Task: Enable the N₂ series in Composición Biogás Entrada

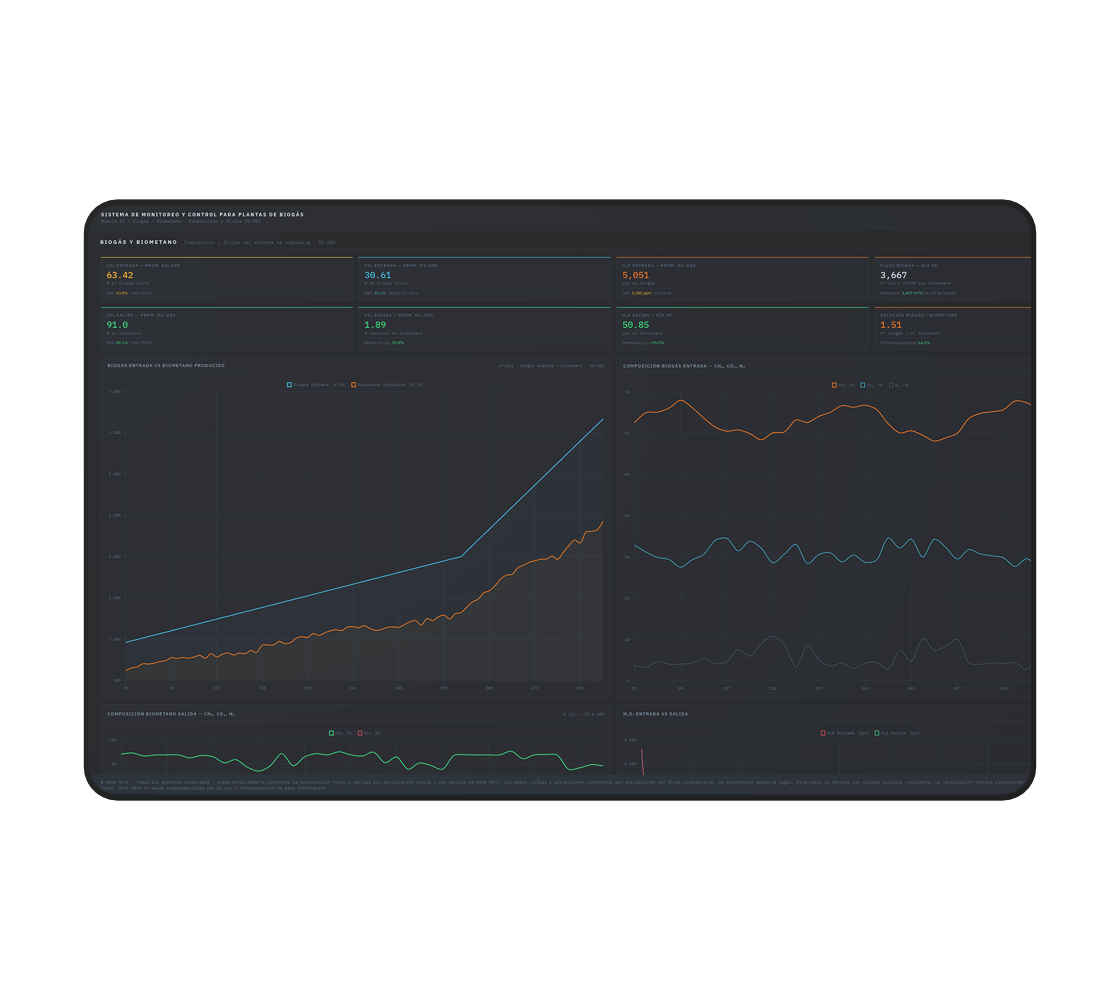Action: click(x=892, y=385)
